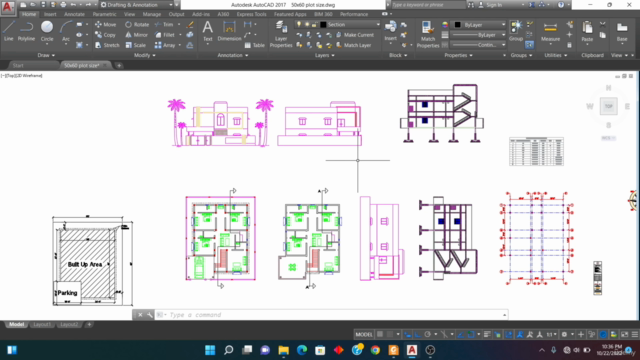
Task: Open the ByLayer lineweight dropdown
Action: (503, 35)
